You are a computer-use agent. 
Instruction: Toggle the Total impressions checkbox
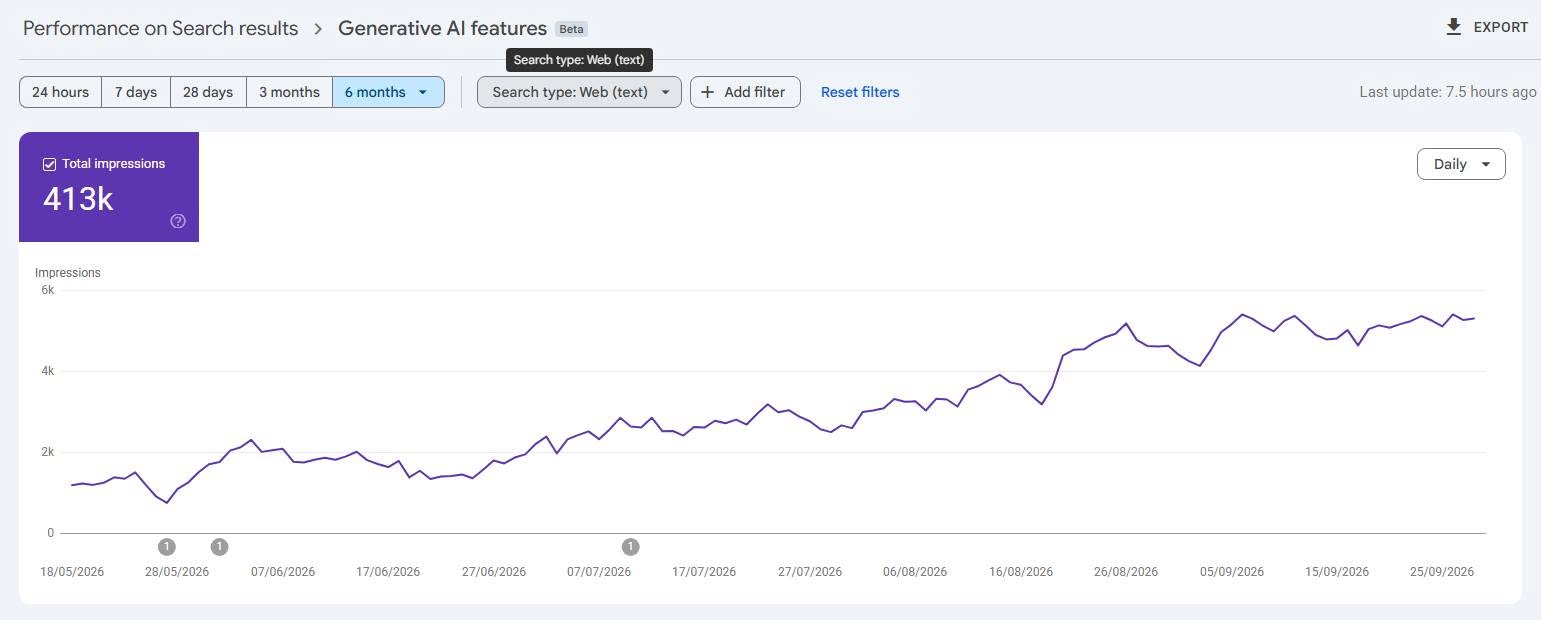click(49, 164)
